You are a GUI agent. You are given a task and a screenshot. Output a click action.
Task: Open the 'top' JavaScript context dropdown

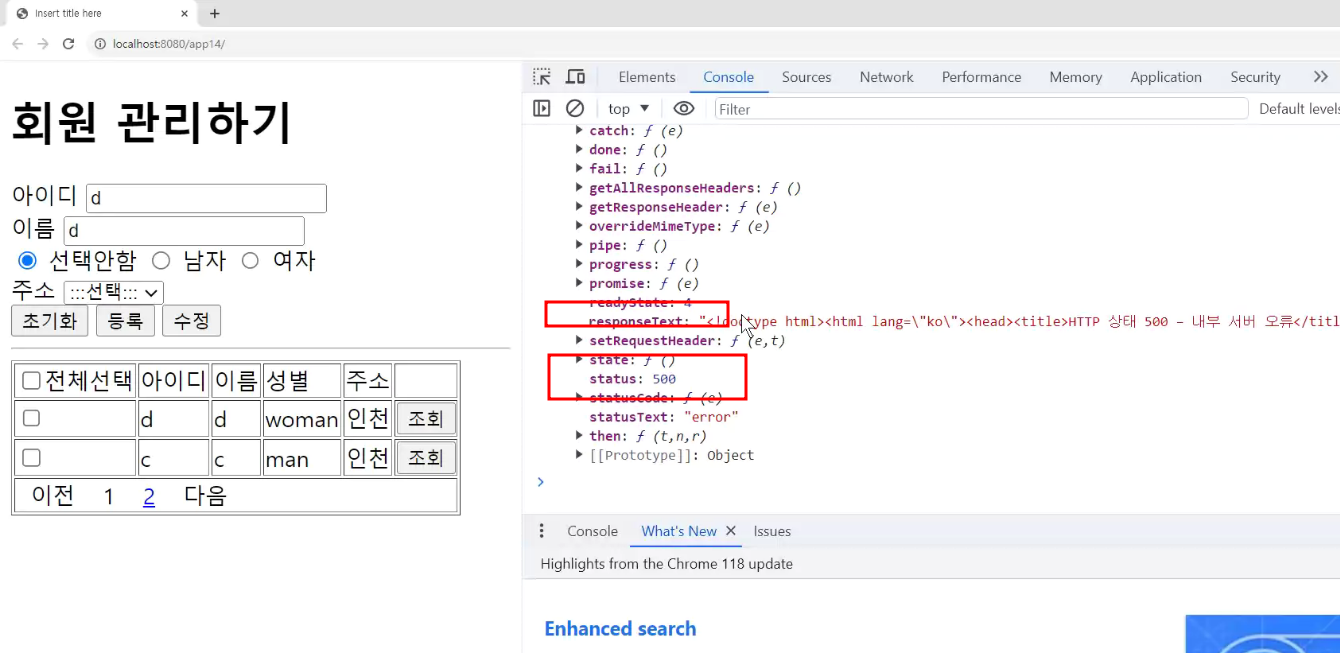(x=629, y=108)
